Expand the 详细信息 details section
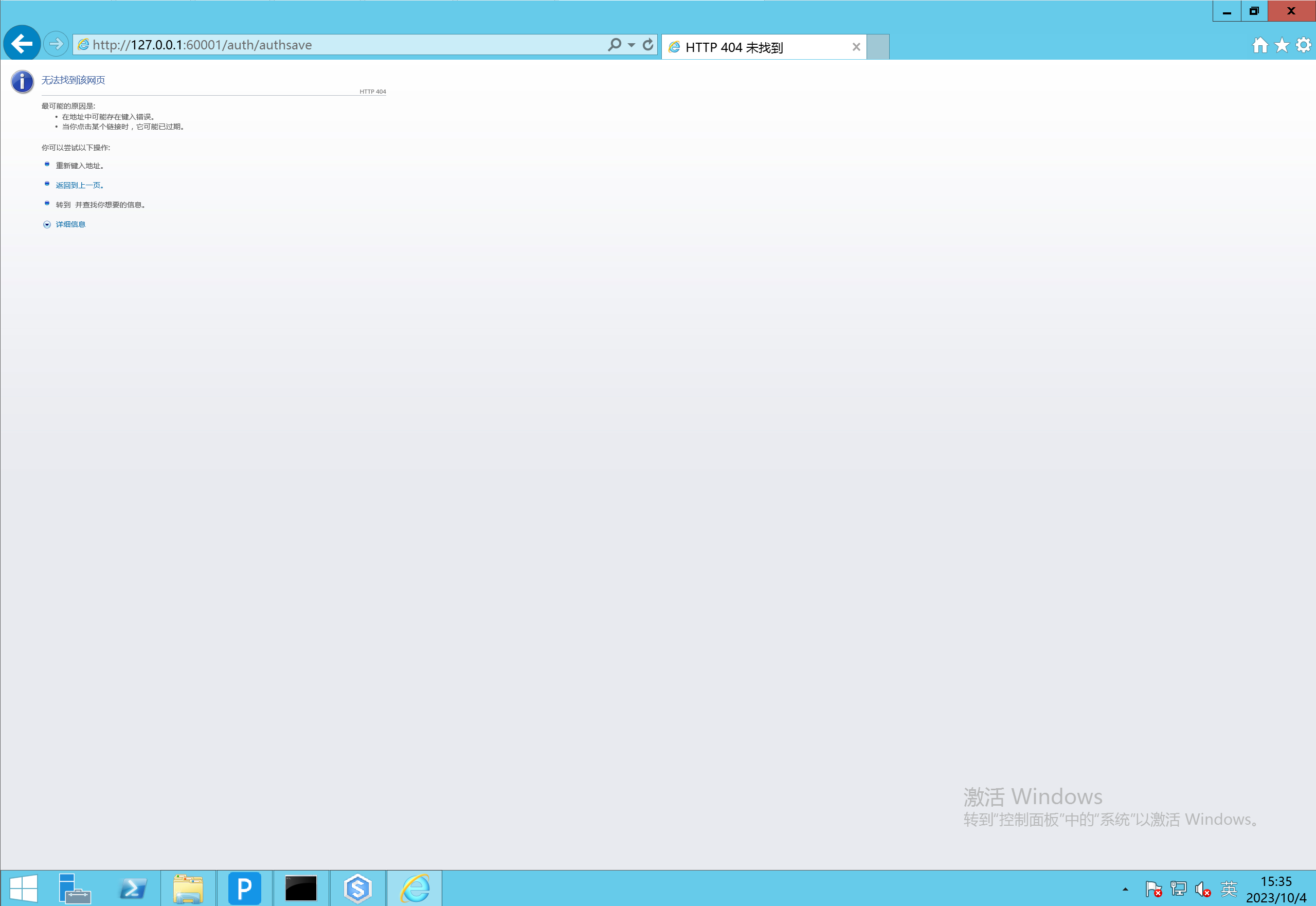Viewport: 1316px width, 906px height. click(x=70, y=224)
